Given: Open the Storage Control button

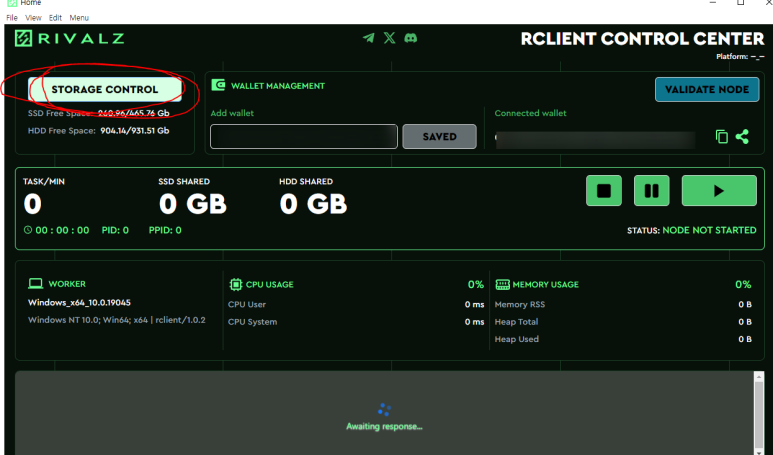Looking at the screenshot, I should [105, 89].
